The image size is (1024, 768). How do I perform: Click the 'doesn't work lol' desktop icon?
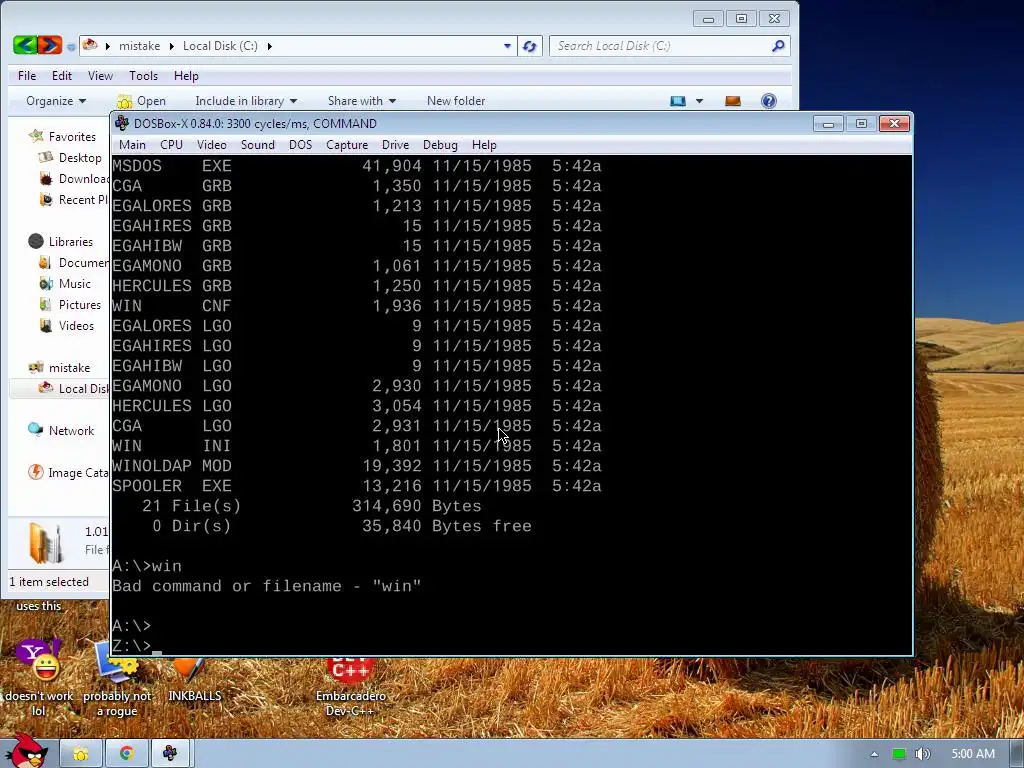(39, 679)
